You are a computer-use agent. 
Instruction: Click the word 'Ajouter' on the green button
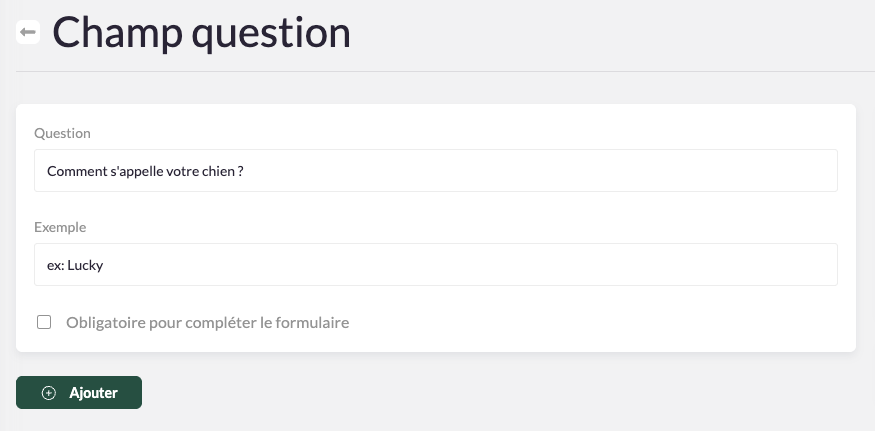coord(93,393)
